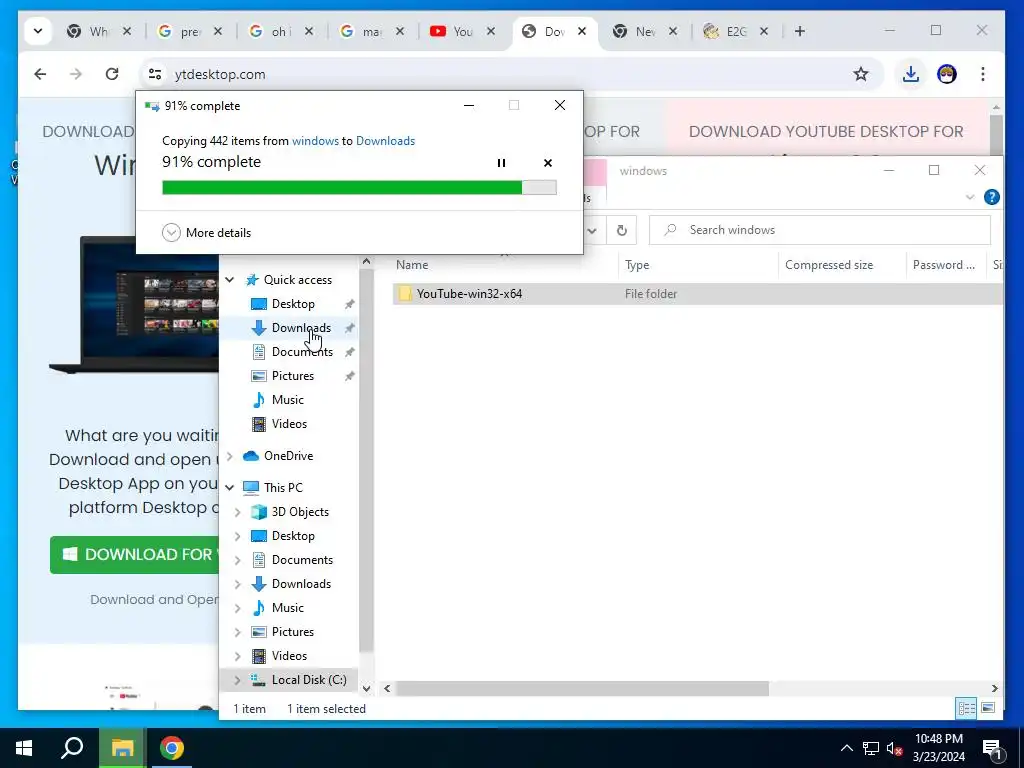Click the muted volume tray icon
The width and height of the screenshot is (1024, 768).
pos(894,748)
